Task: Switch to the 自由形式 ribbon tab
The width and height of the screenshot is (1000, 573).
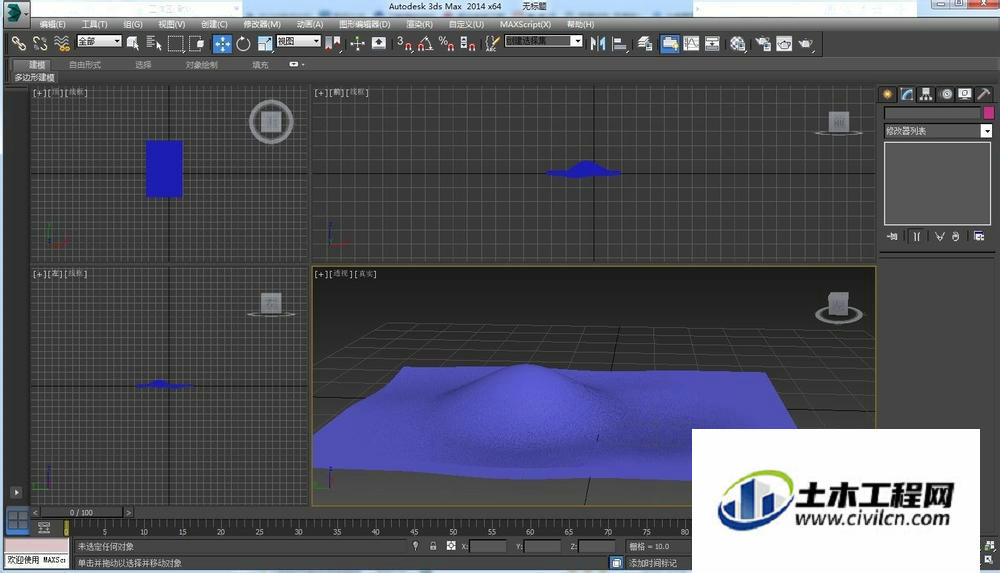Action: pos(85,64)
